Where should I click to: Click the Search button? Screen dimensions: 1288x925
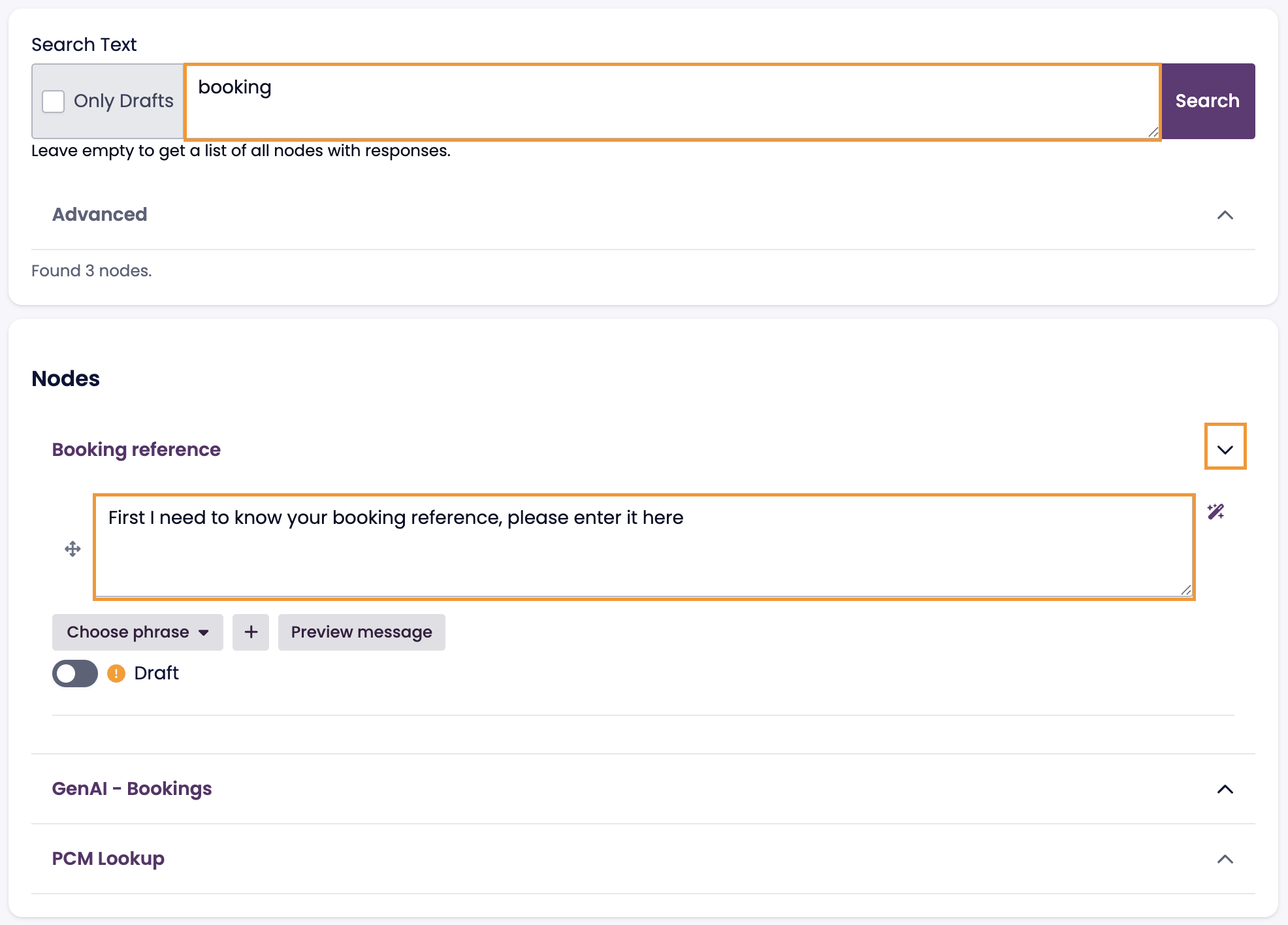1208,101
